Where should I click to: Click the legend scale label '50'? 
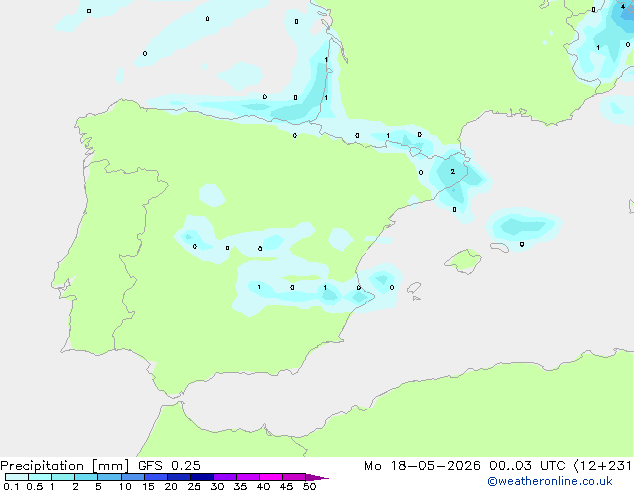coord(309,486)
